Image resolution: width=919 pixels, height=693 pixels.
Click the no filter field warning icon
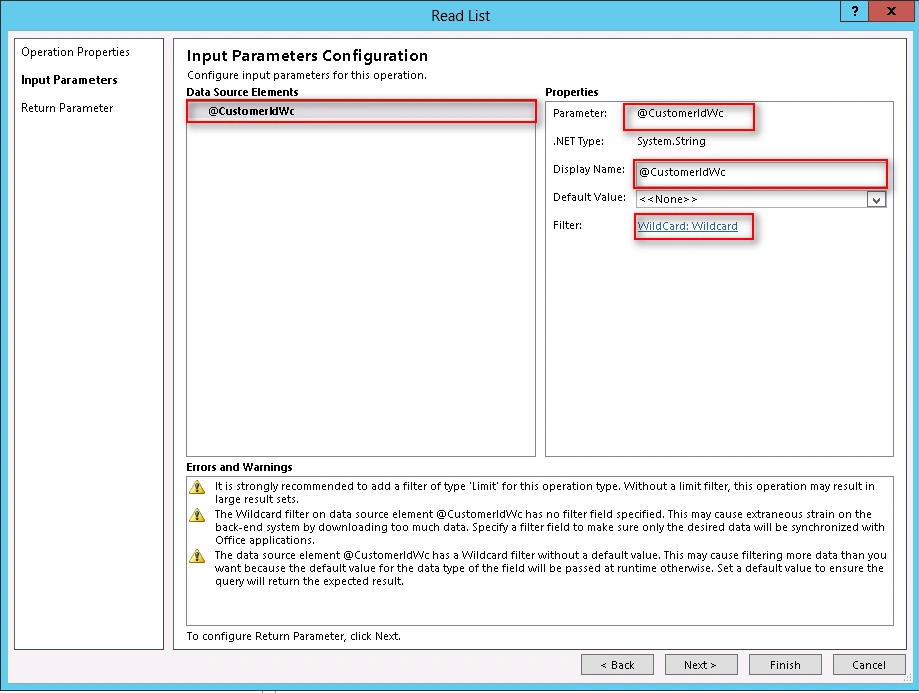[198, 515]
